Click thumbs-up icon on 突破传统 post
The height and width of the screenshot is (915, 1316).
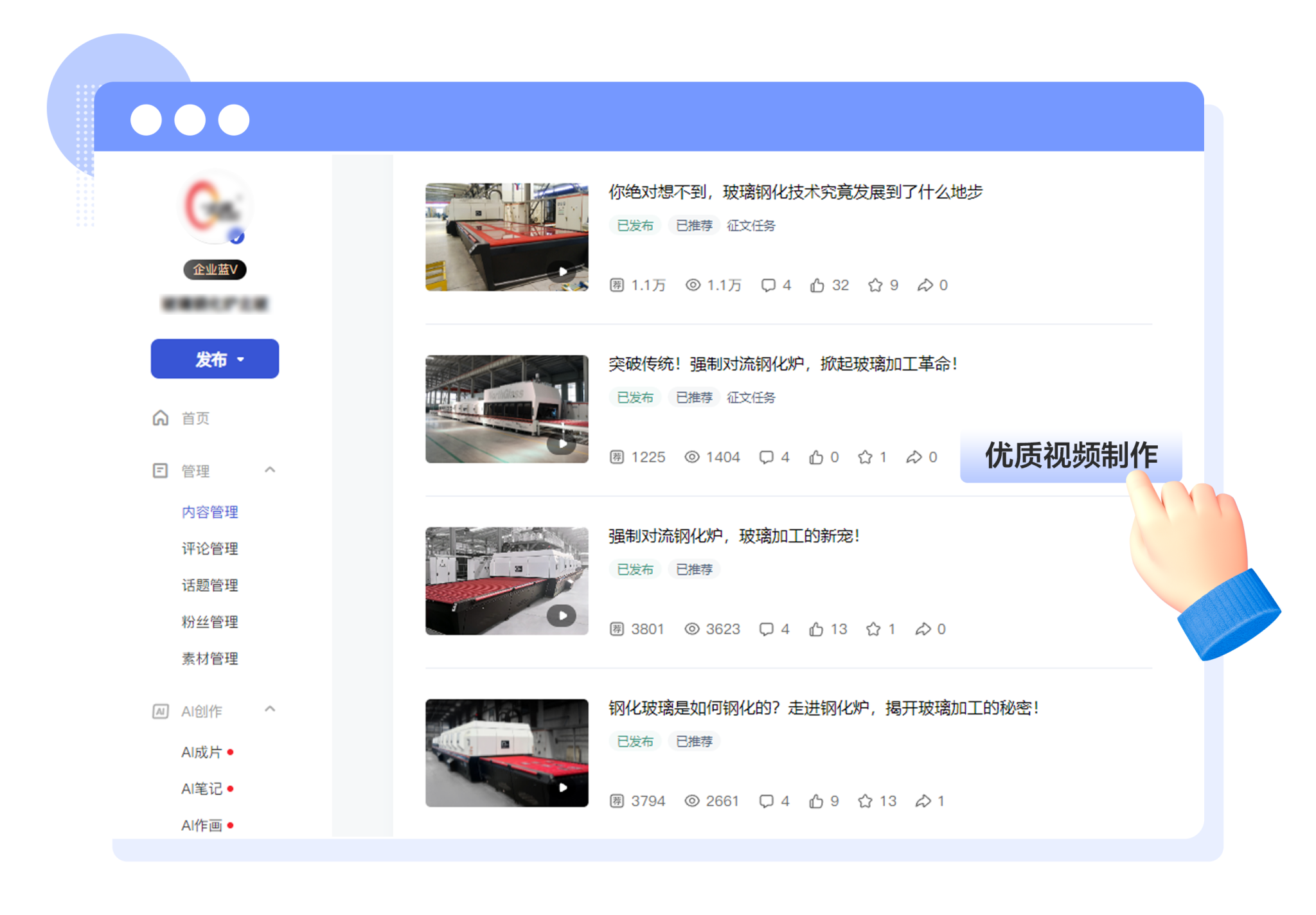coord(816,457)
